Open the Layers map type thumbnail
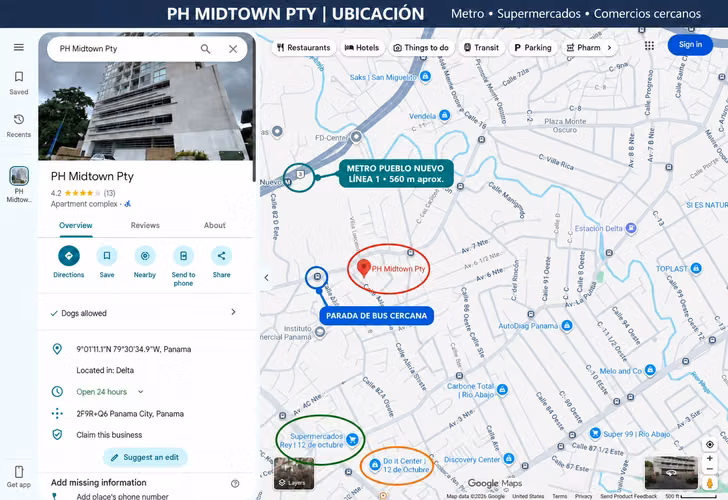 click(x=293, y=474)
